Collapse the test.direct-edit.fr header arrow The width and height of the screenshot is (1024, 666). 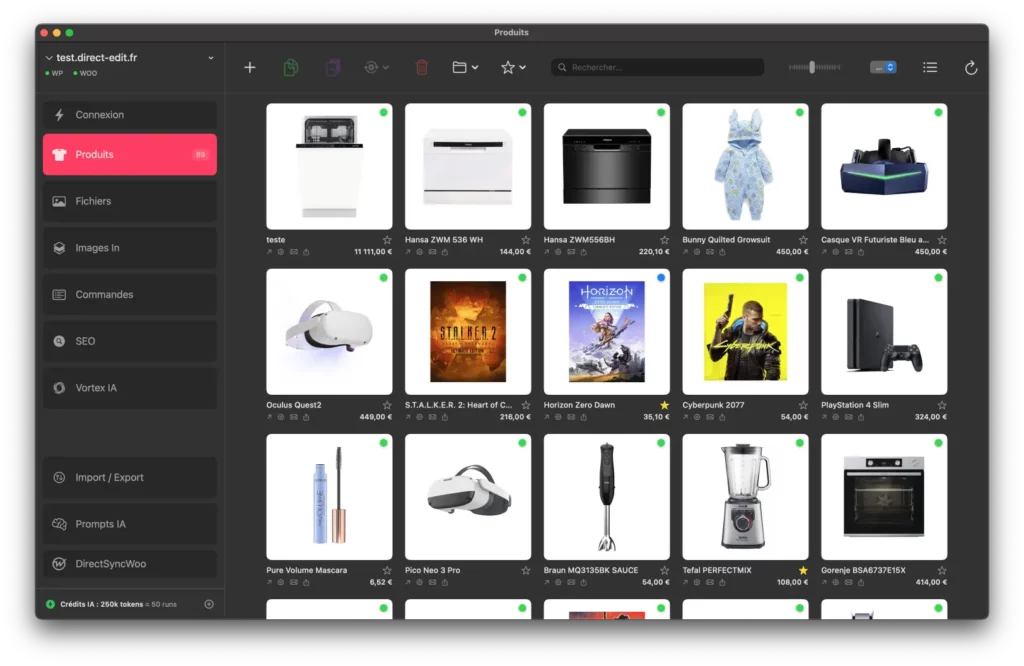click(x=49, y=57)
